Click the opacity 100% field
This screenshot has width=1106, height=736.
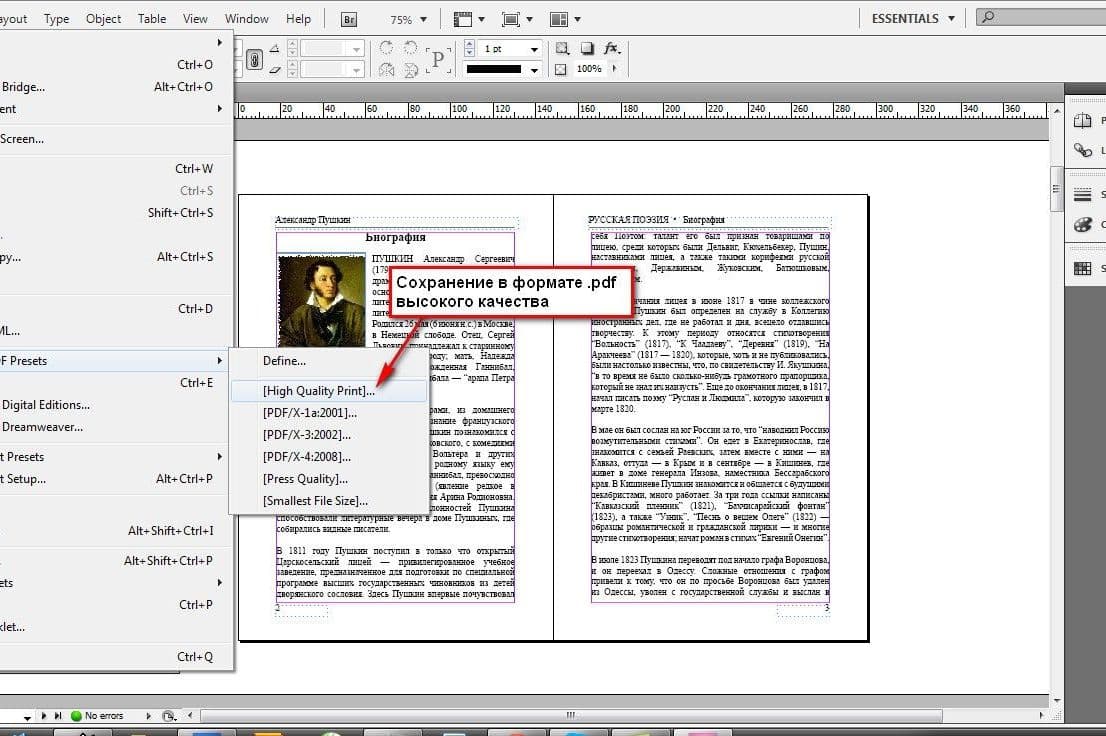(x=590, y=68)
